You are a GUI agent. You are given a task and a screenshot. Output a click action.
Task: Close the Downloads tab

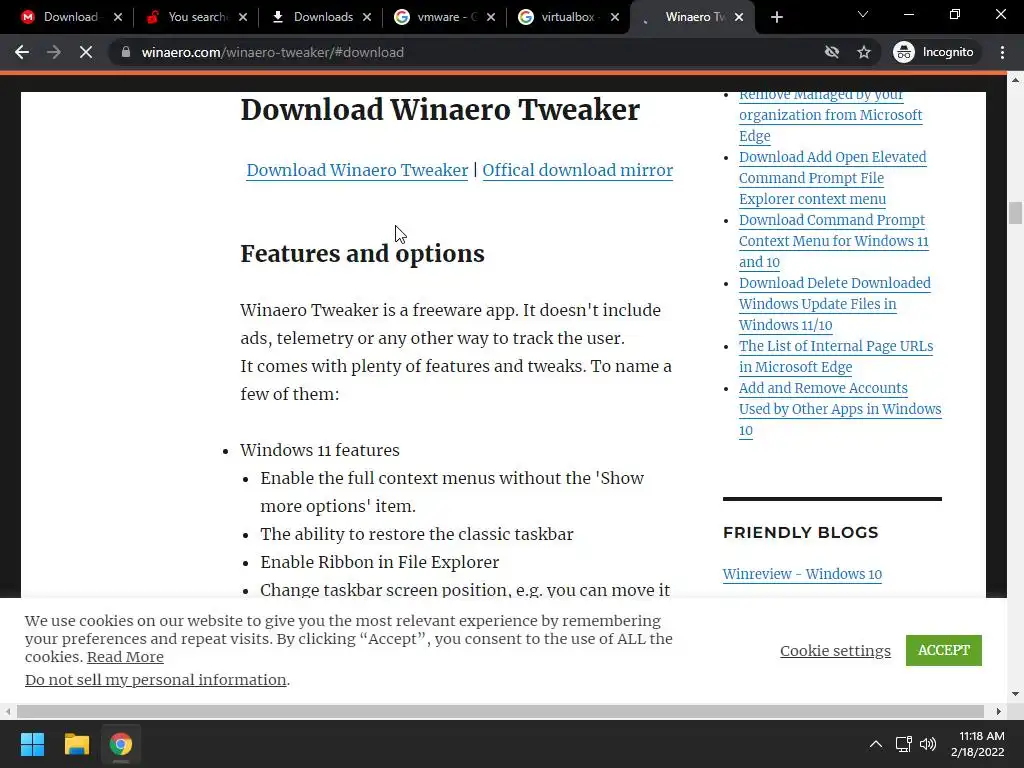pyautogui.click(x=367, y=17)
